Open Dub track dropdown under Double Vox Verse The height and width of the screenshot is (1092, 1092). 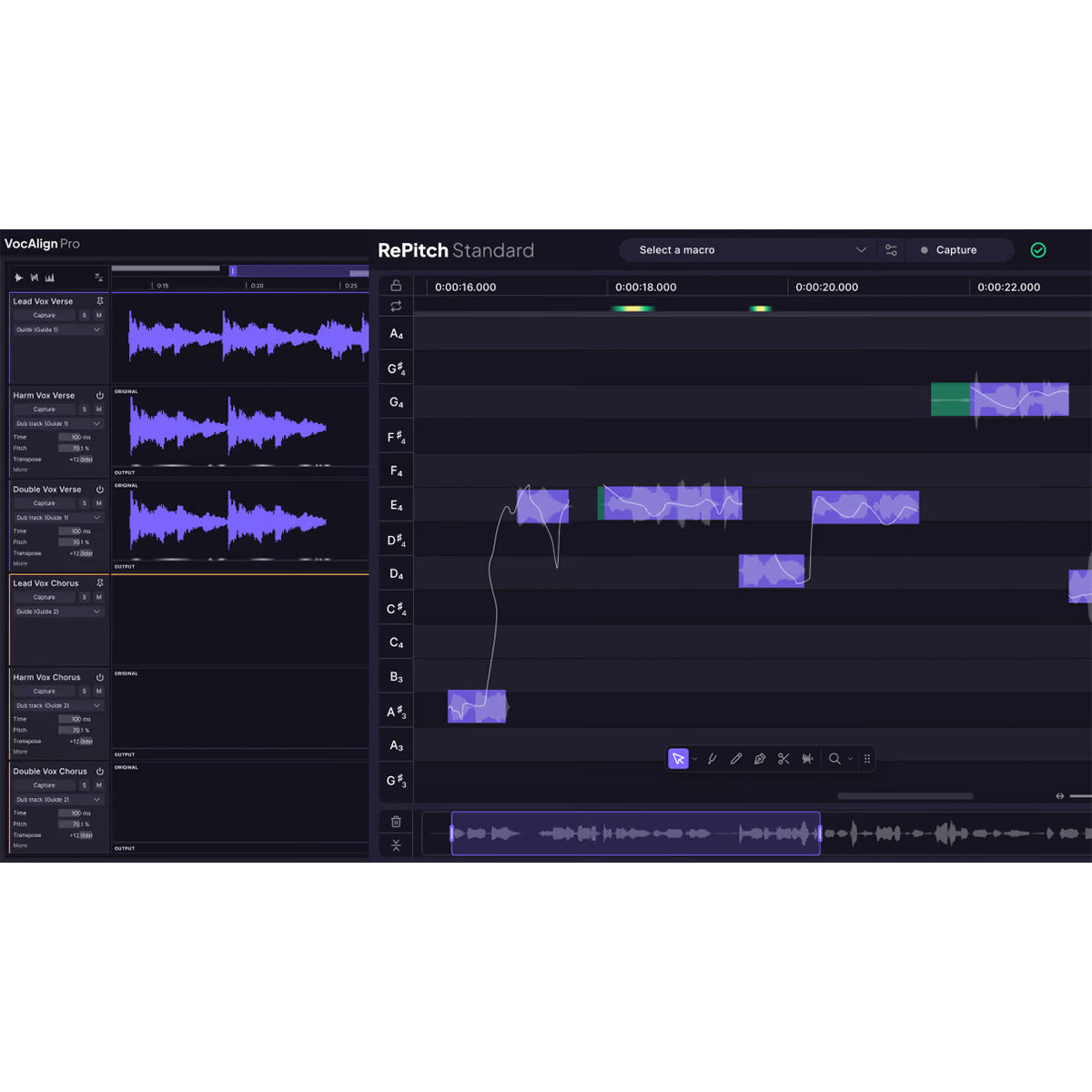(58, 518)
